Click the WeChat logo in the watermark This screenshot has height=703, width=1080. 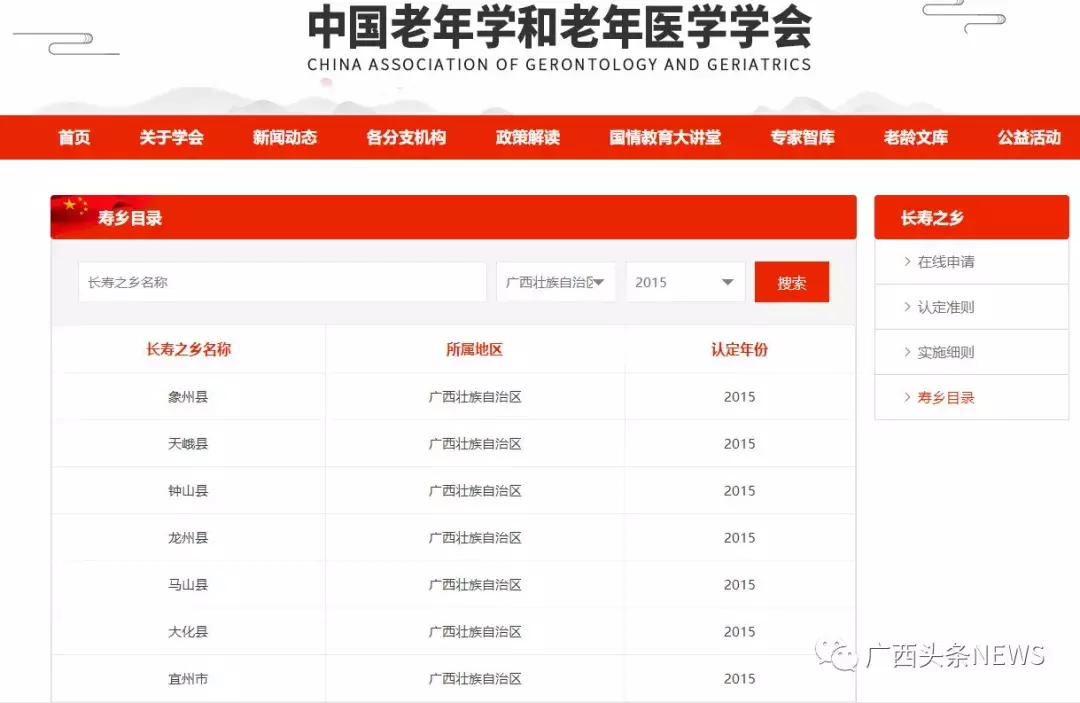[836, 655]
